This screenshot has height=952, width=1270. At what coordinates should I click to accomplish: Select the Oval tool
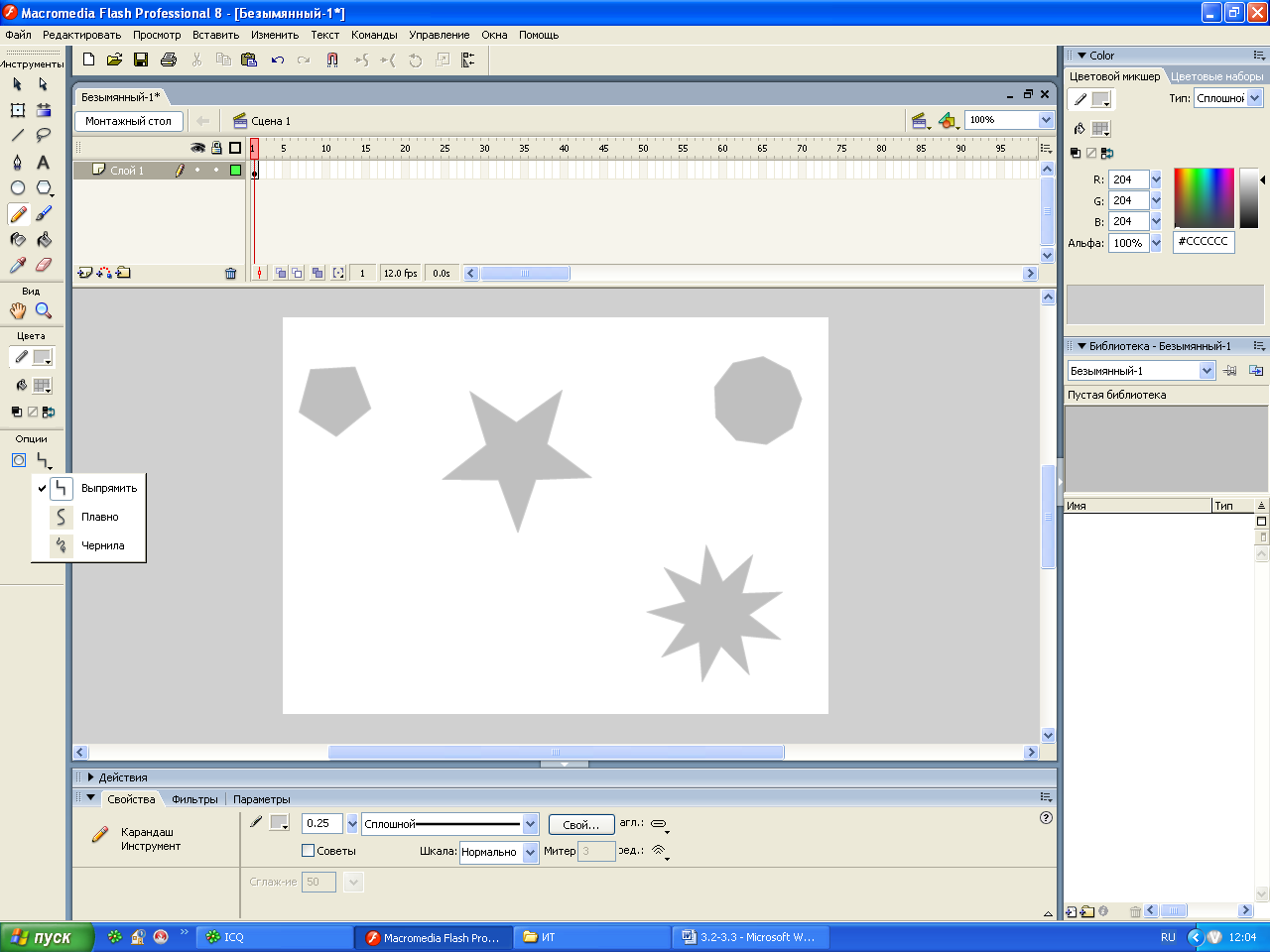click(x=18, y=187)
